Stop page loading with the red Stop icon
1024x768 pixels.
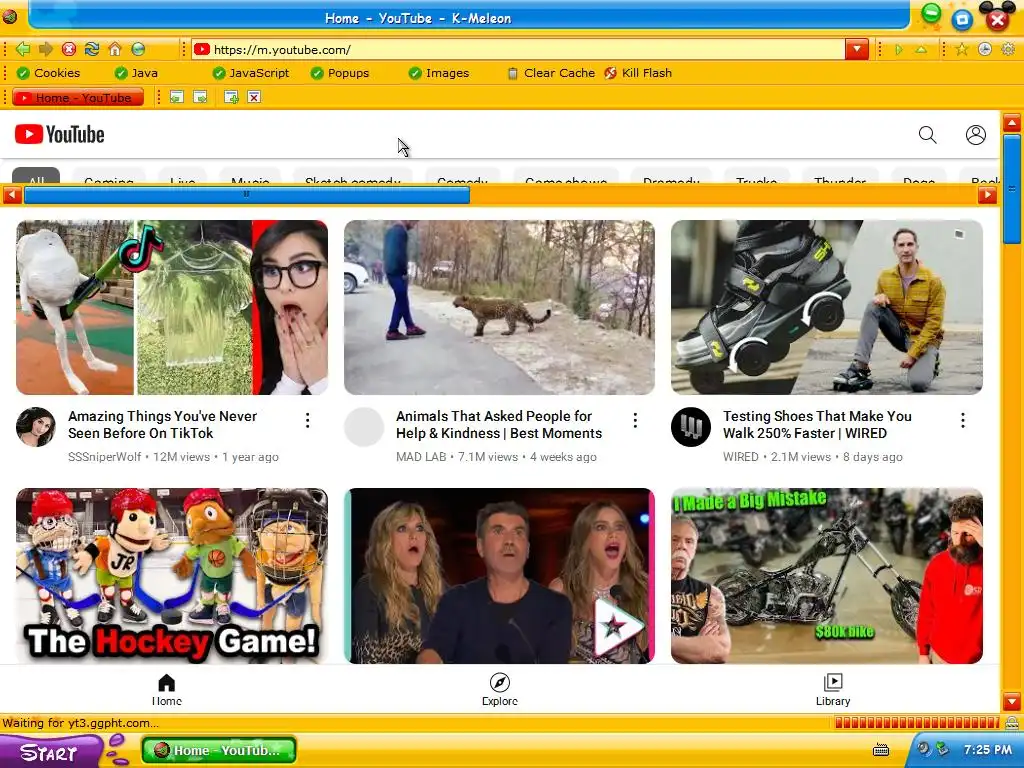(x=69, y=49)
